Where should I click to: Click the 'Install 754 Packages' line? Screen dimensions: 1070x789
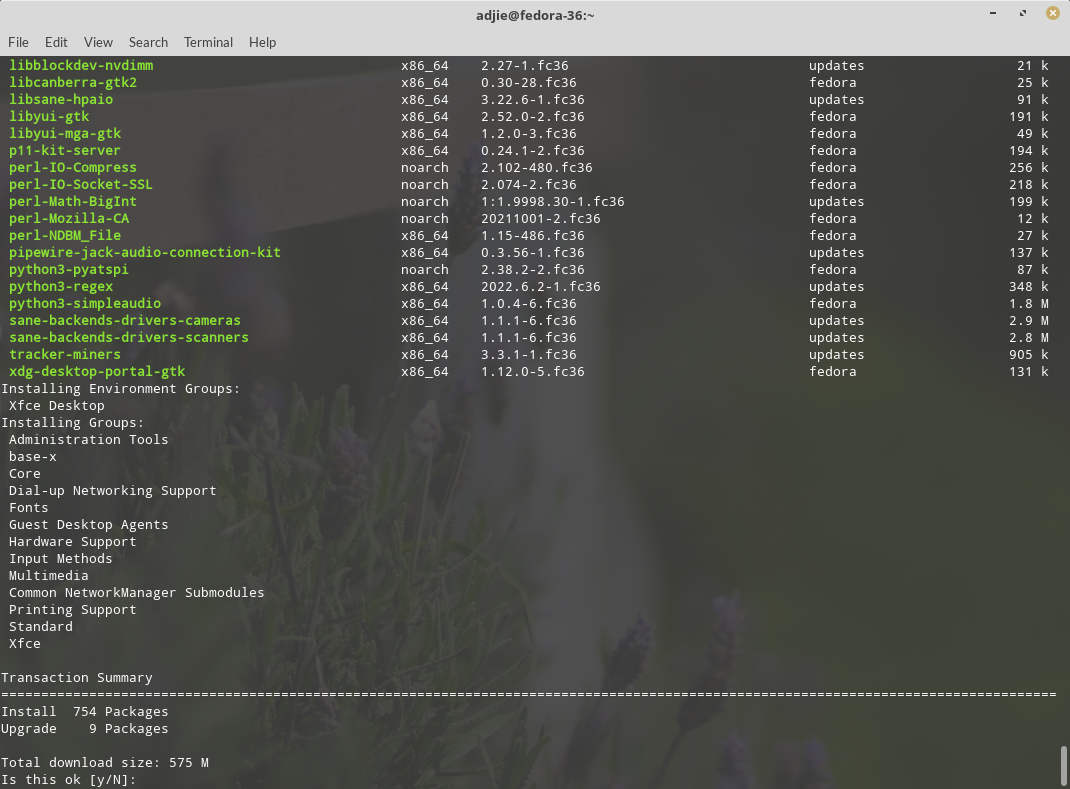(x=85, y=712)
